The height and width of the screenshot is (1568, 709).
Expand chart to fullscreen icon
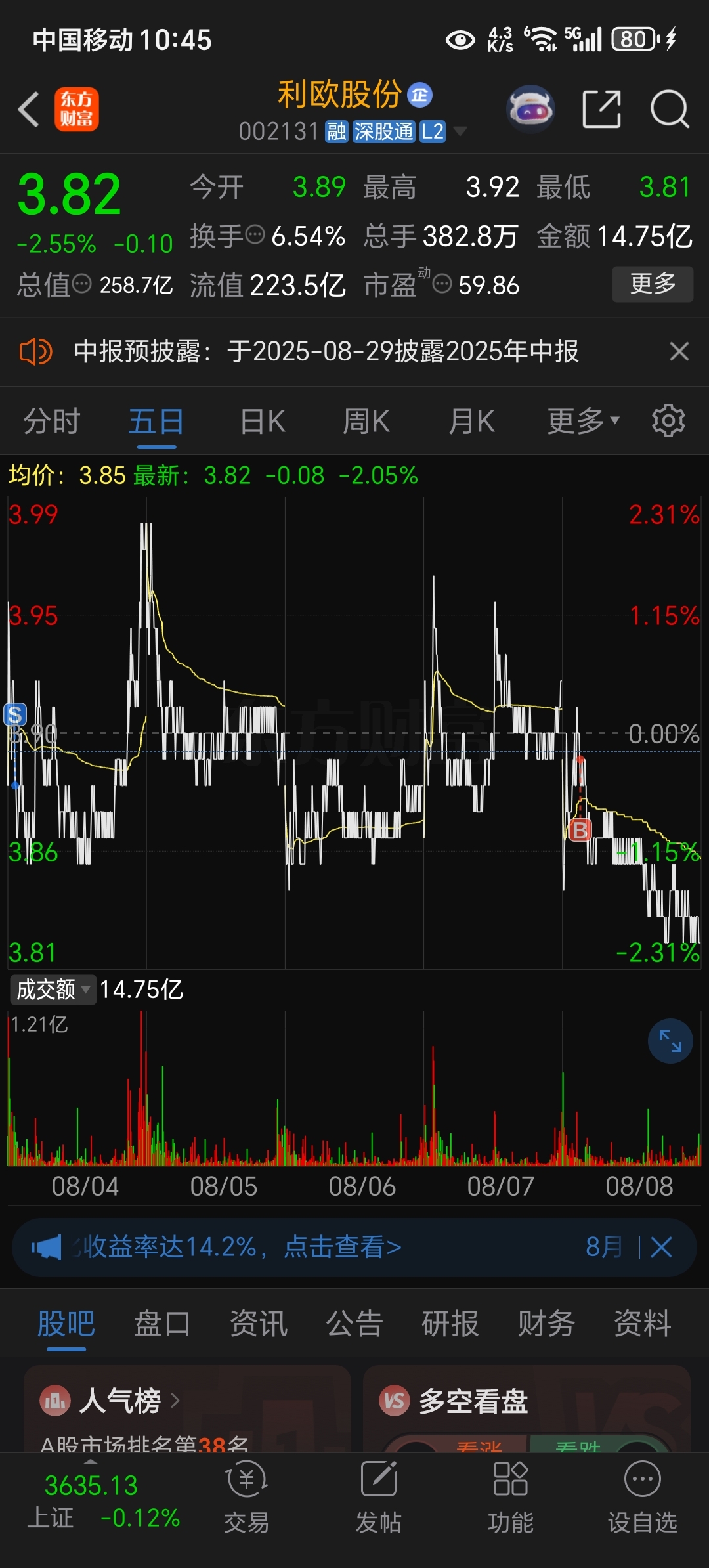click(x=670, y=1041)
